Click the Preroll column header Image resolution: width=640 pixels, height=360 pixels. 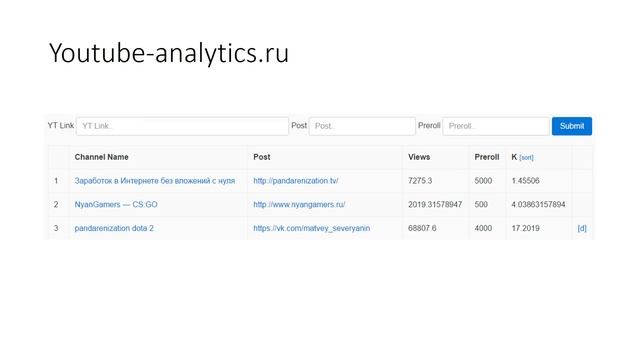[487, 157]
